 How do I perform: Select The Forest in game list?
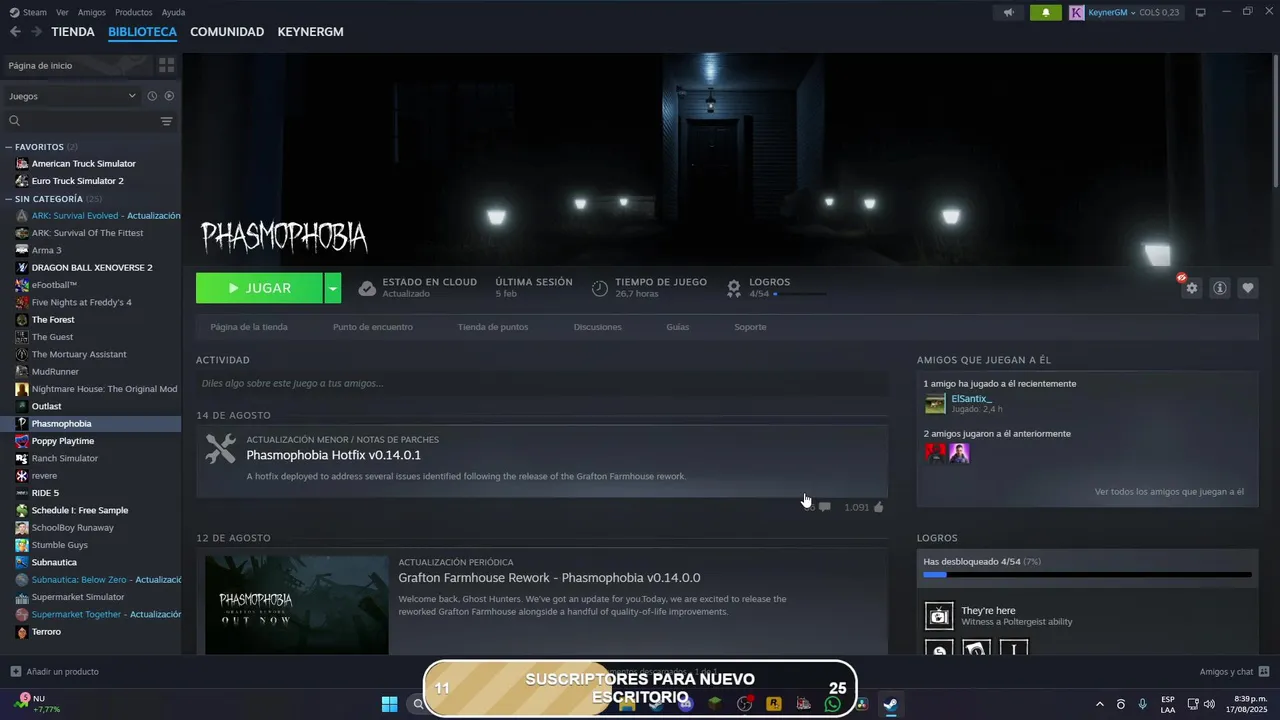pos(53,320)
